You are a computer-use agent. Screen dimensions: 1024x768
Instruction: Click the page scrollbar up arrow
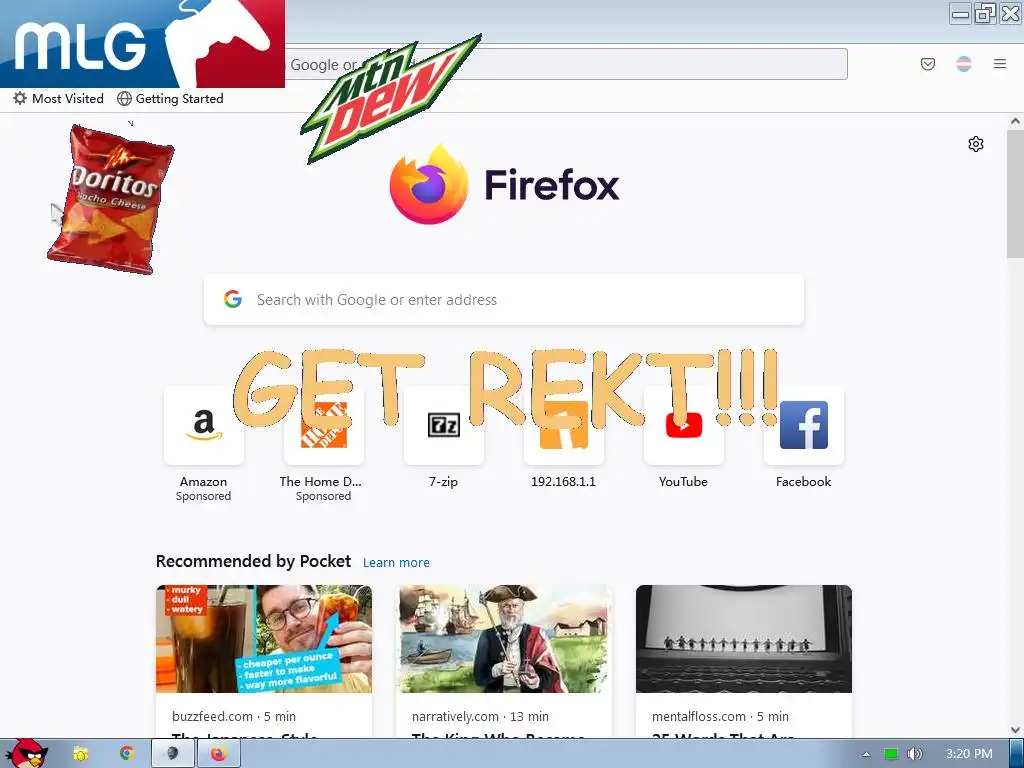tap(1015, 121)
